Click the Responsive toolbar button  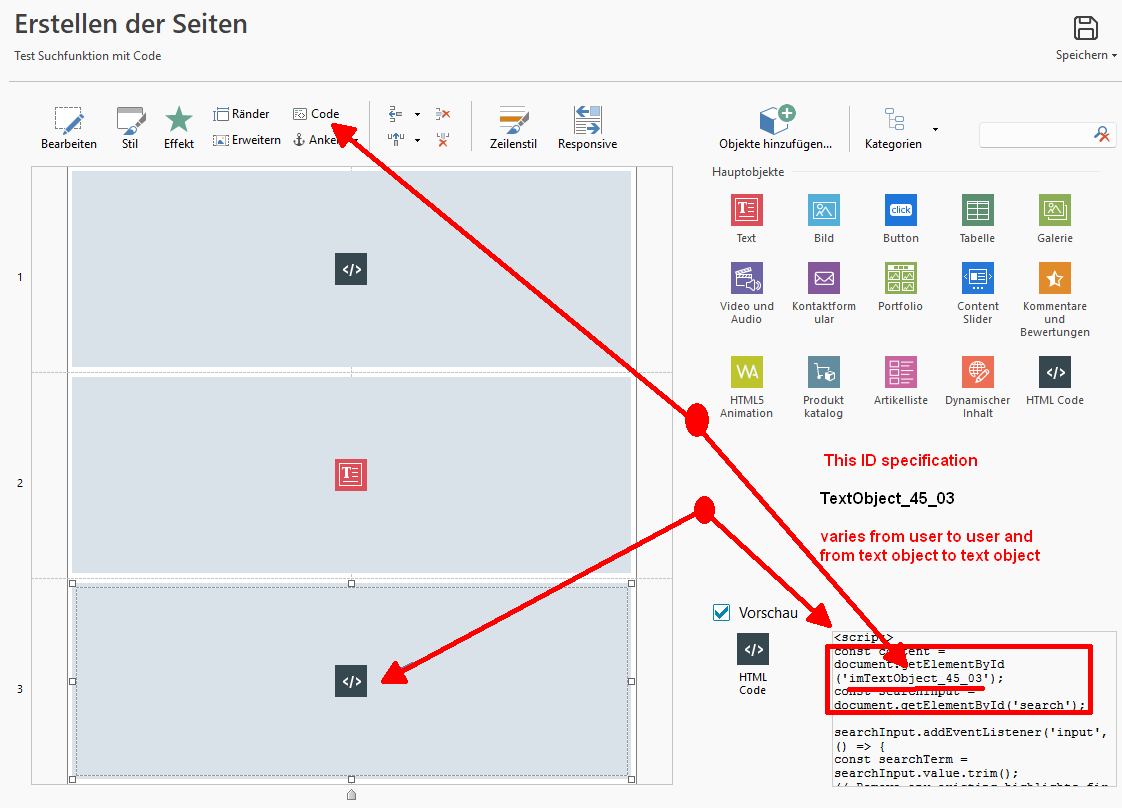pyautogui.click(x=587, y=126)
